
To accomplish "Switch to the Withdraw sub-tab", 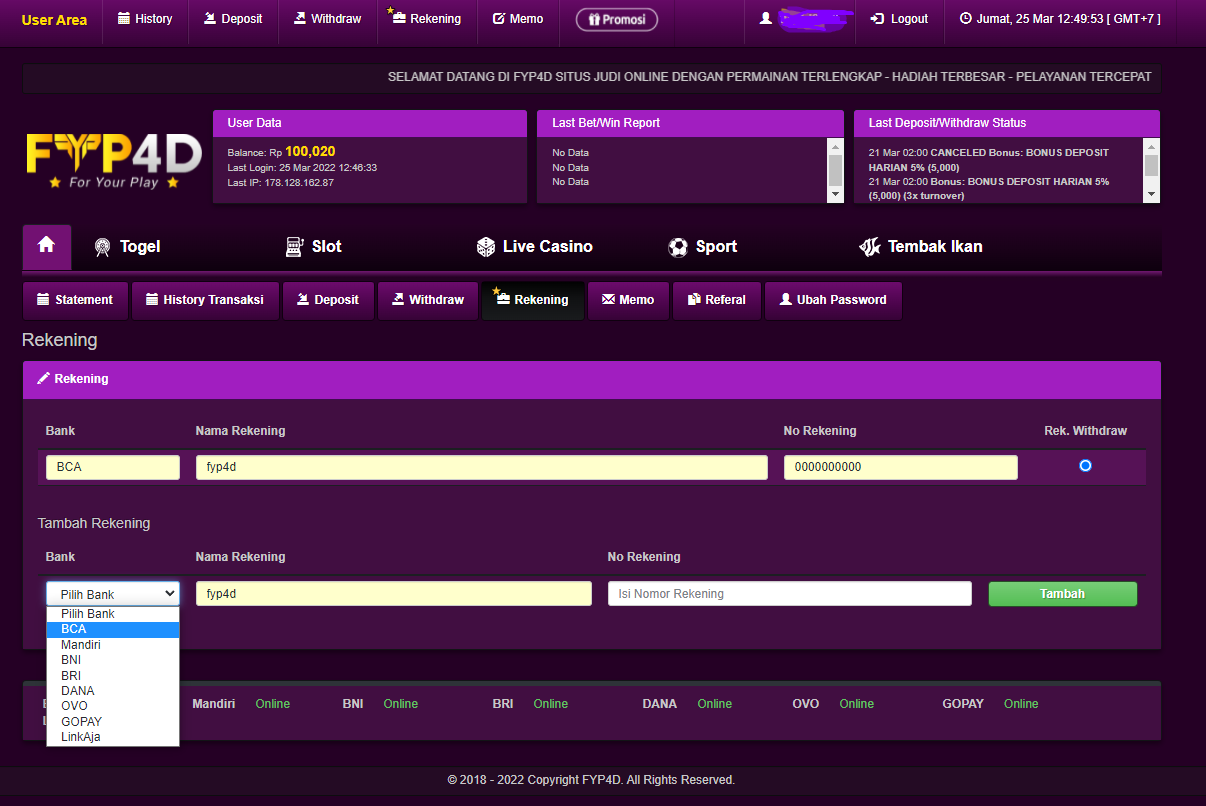I will click(427, 300).
